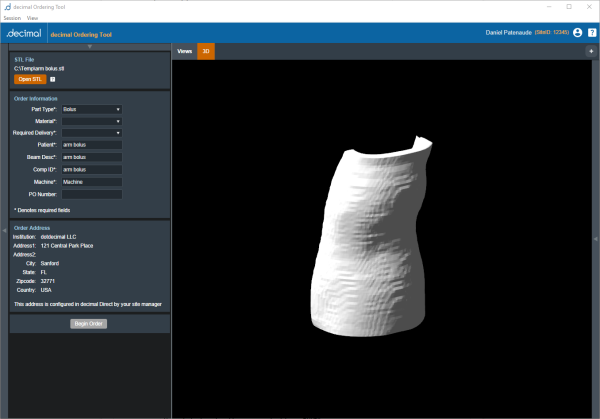The width and height of the screenshot is (600, 419).
Task: Click the Open STL button
Action: pyautogui.click(x=30, y=79)
